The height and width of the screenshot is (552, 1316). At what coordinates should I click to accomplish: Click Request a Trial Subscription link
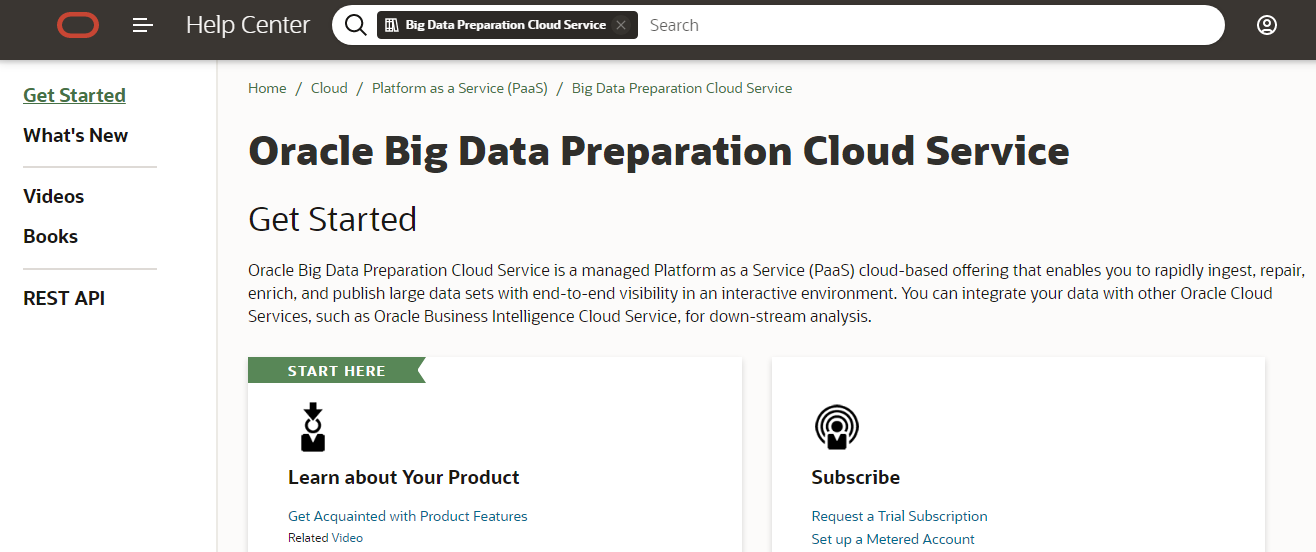click(899, 516)
